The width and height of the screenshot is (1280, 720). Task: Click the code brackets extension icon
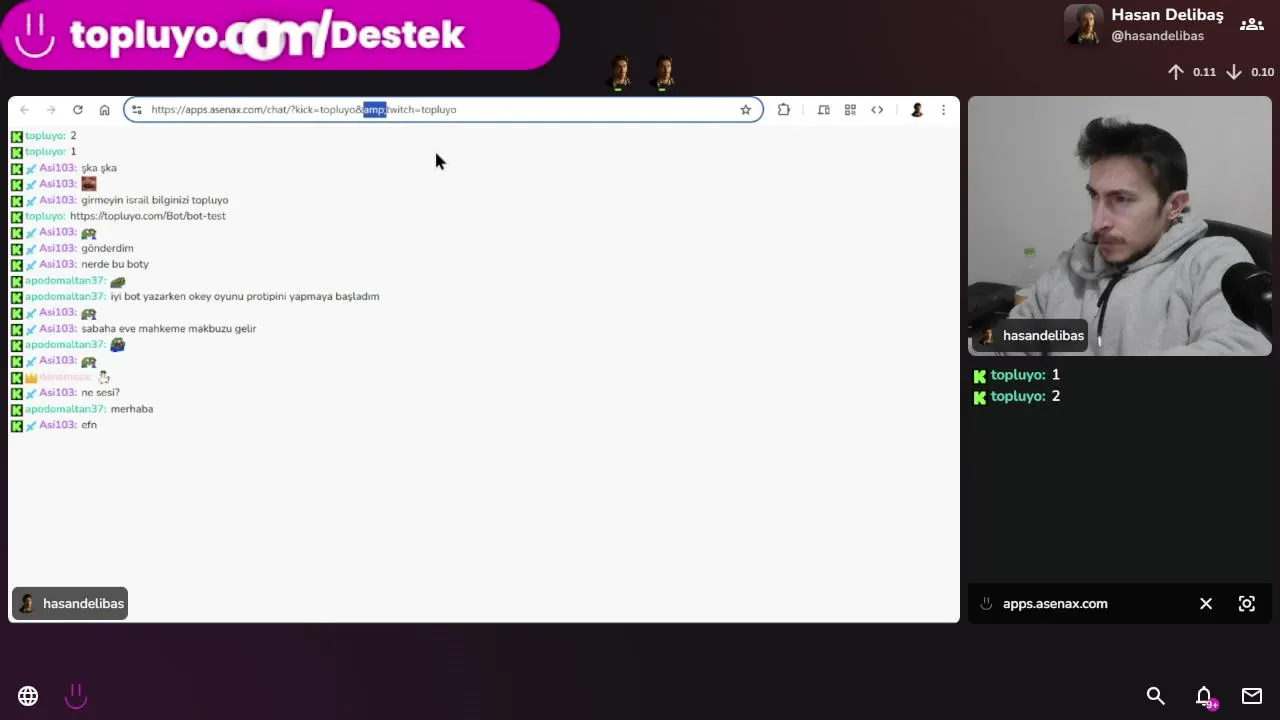coord(877,110)
